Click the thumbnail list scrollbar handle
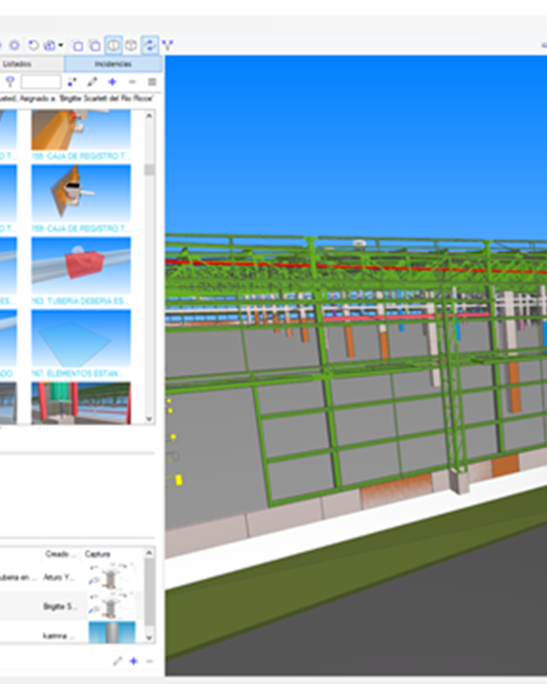This screenshot has height=684, width=547. [x=149, y=170]
